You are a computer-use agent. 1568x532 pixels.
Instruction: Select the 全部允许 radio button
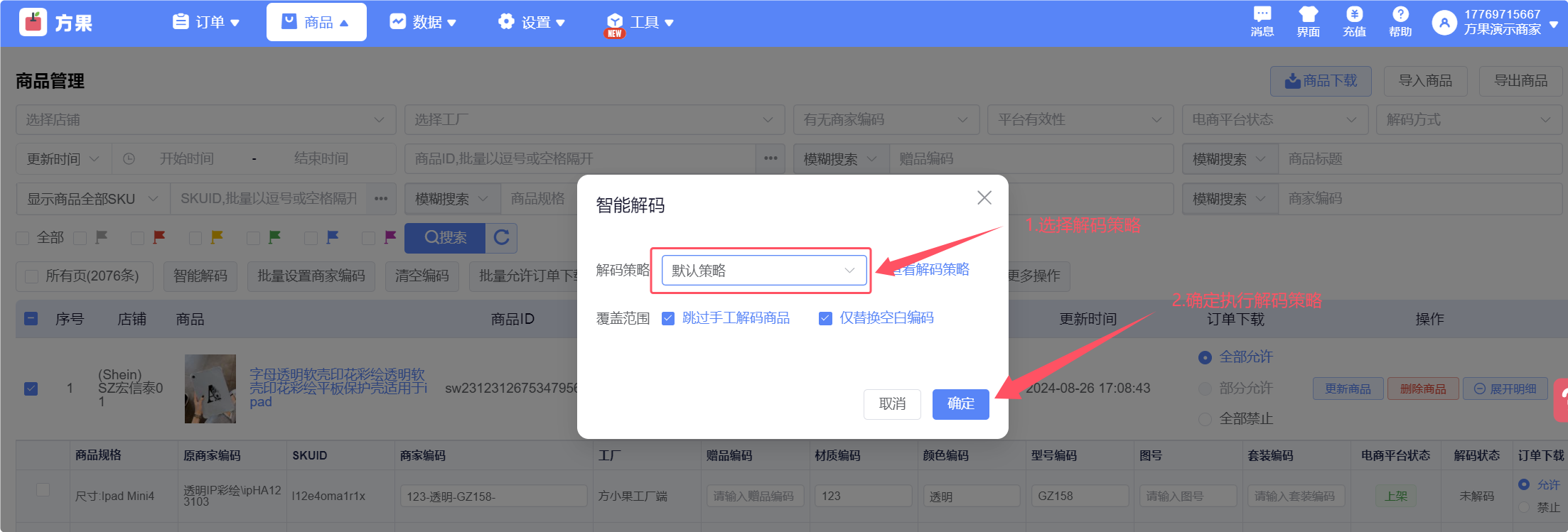point(1205,357)
